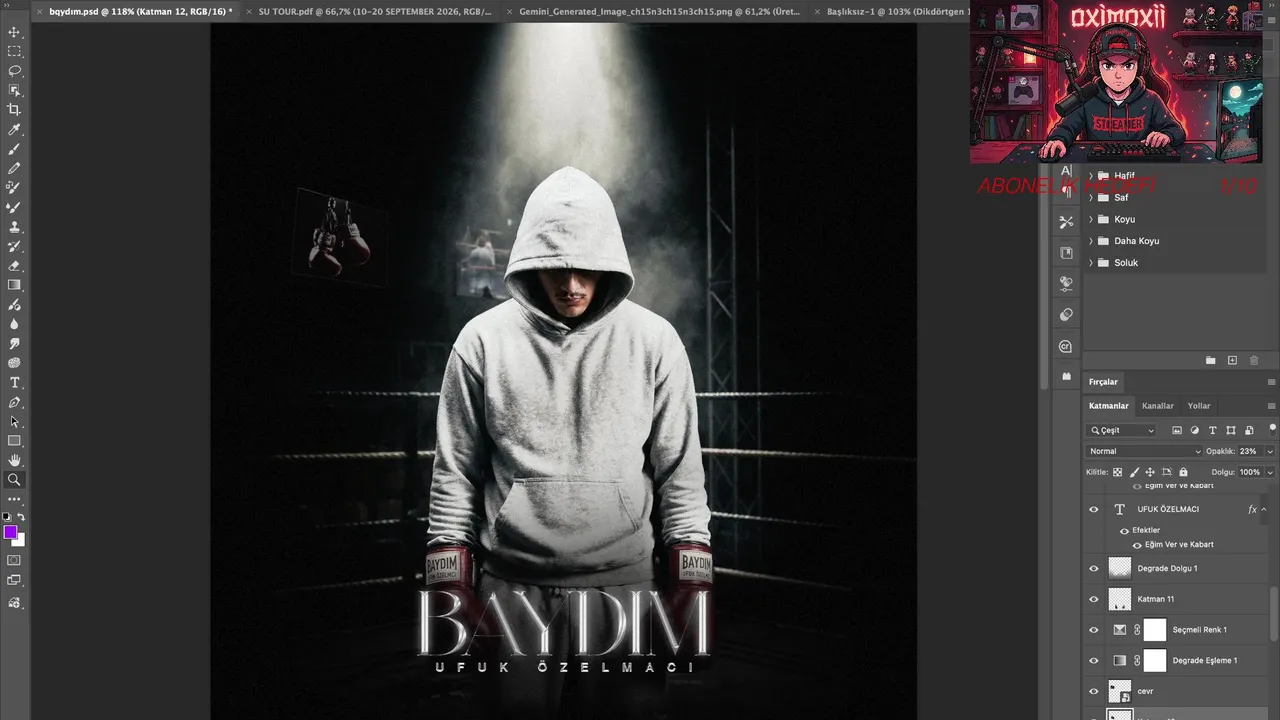Filter layers by type layers
This screenshot has width=1280, height=720.
[x=1213, y=430]
